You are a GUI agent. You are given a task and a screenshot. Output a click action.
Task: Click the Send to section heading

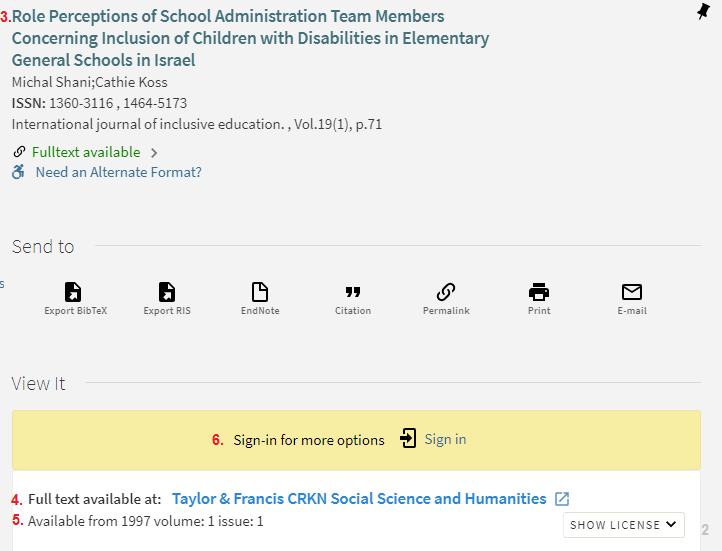click(x=43, y=247)
